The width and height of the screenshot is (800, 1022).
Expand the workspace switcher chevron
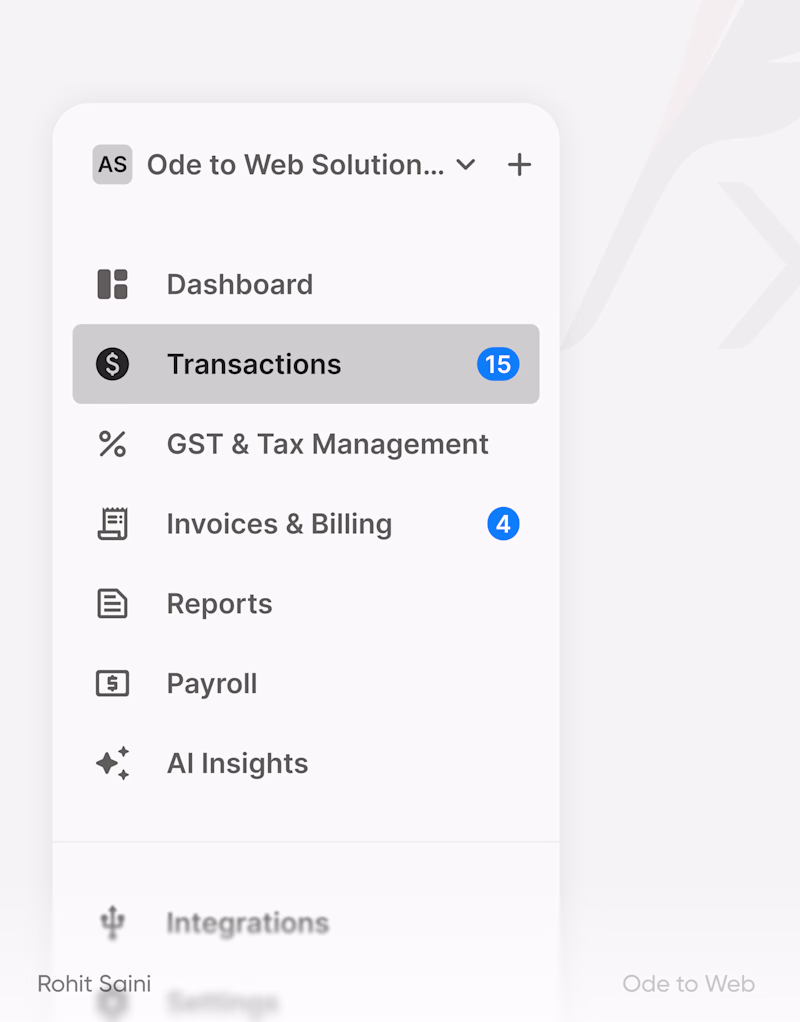tap(466, 165)
